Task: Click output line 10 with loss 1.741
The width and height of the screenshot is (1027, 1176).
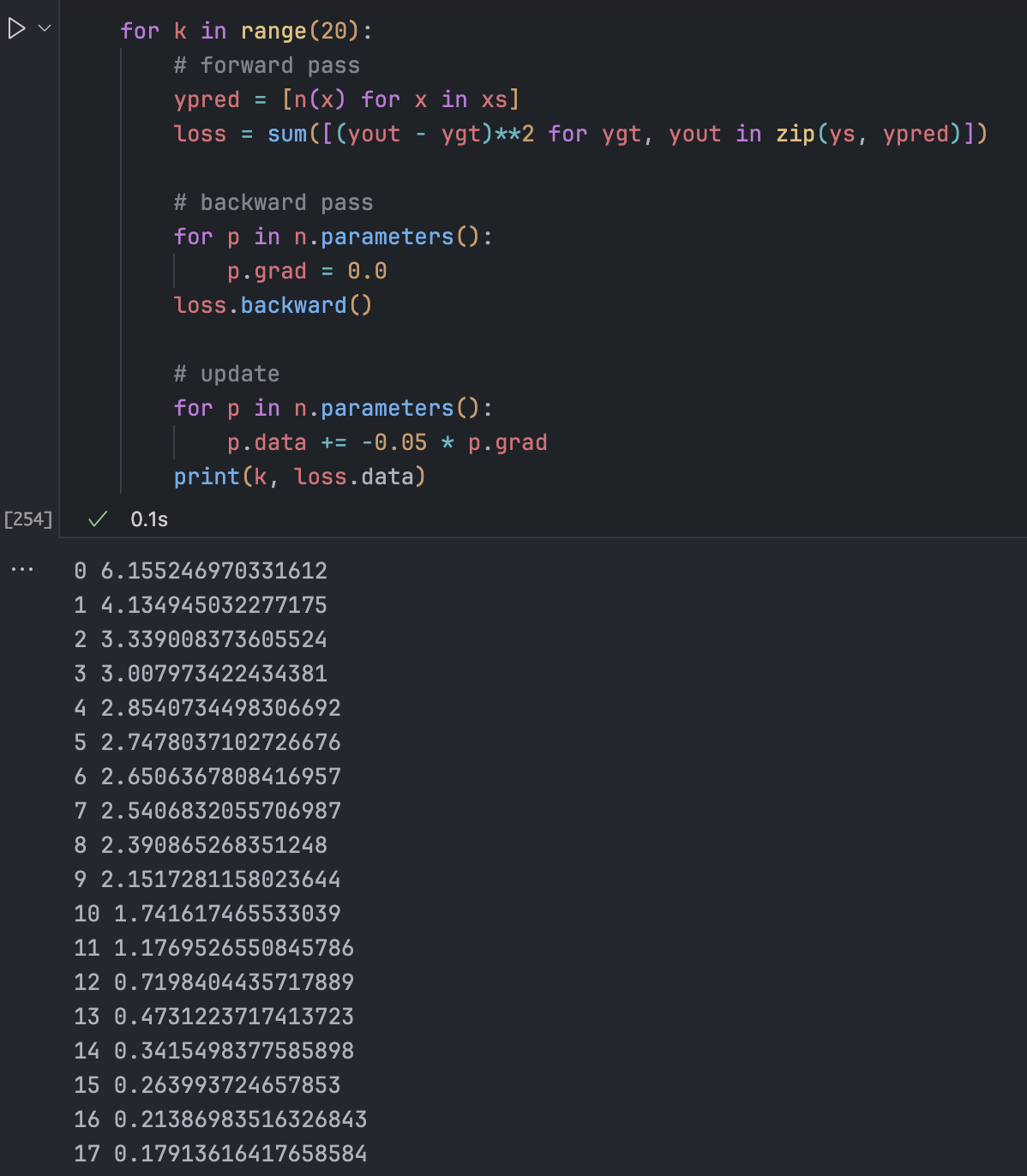Action: click(x=207, y=914)
